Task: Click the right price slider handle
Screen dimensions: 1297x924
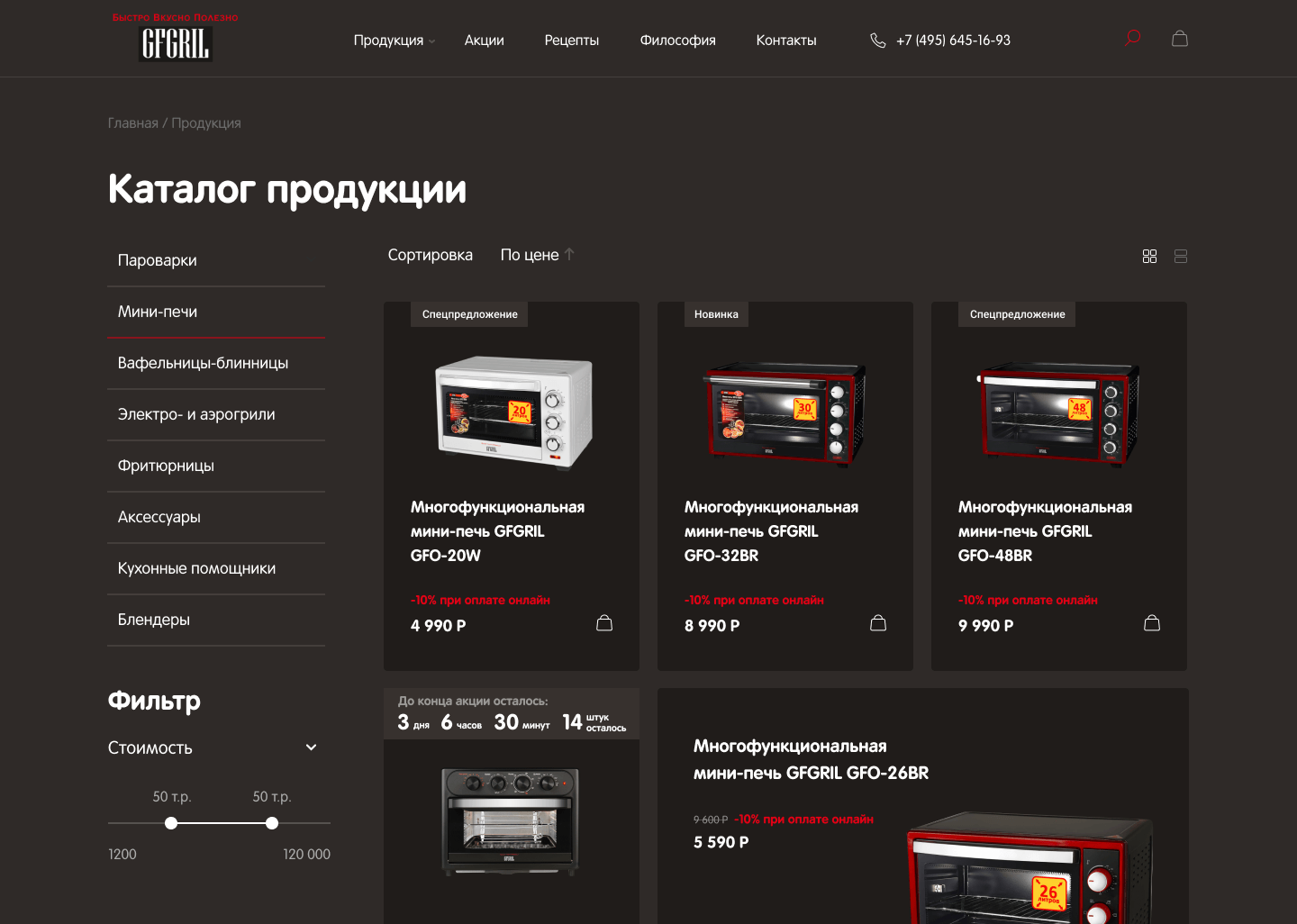Action: [x=272, y=823]
